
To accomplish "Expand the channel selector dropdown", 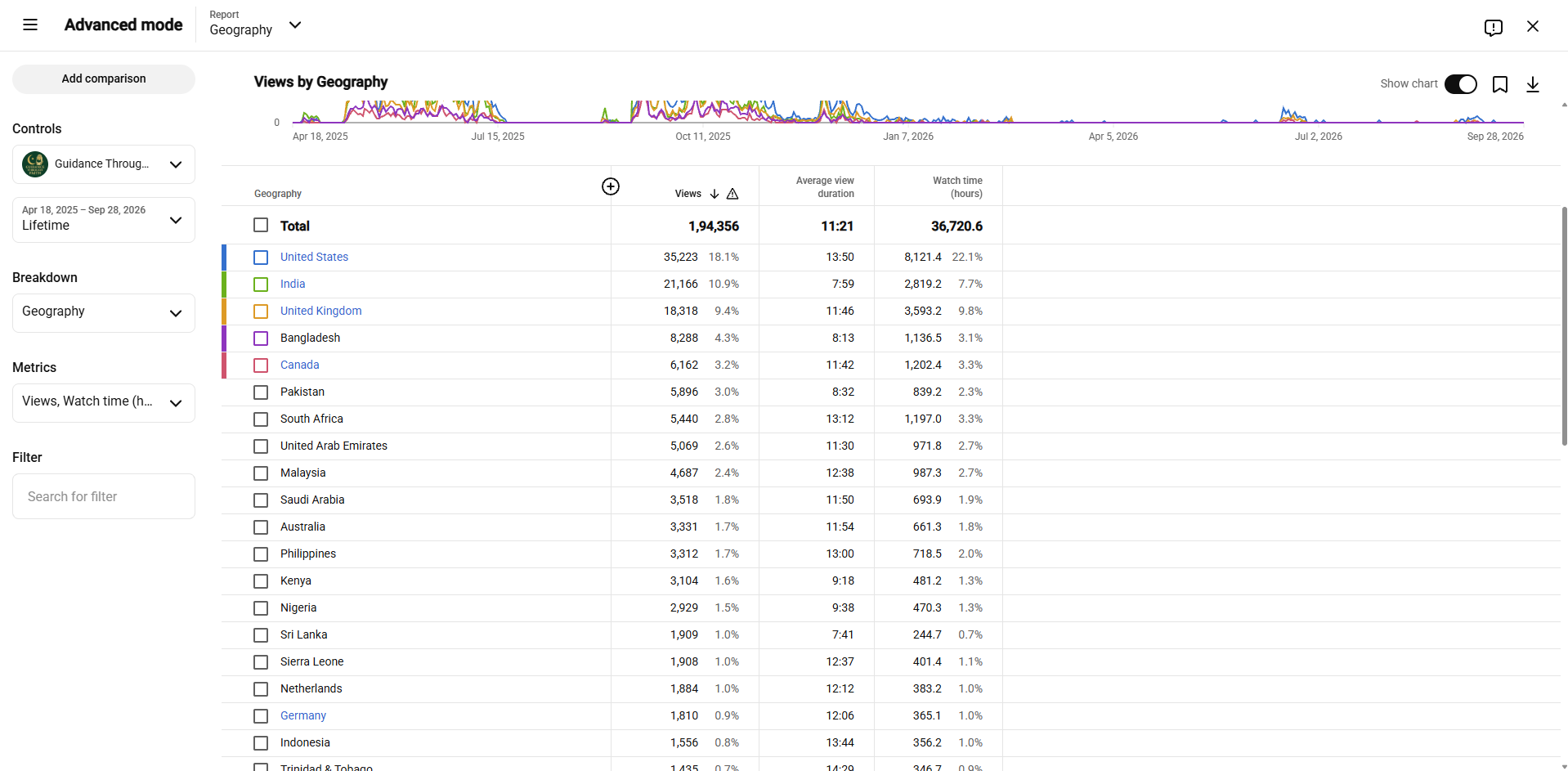I will pos(104,164).
